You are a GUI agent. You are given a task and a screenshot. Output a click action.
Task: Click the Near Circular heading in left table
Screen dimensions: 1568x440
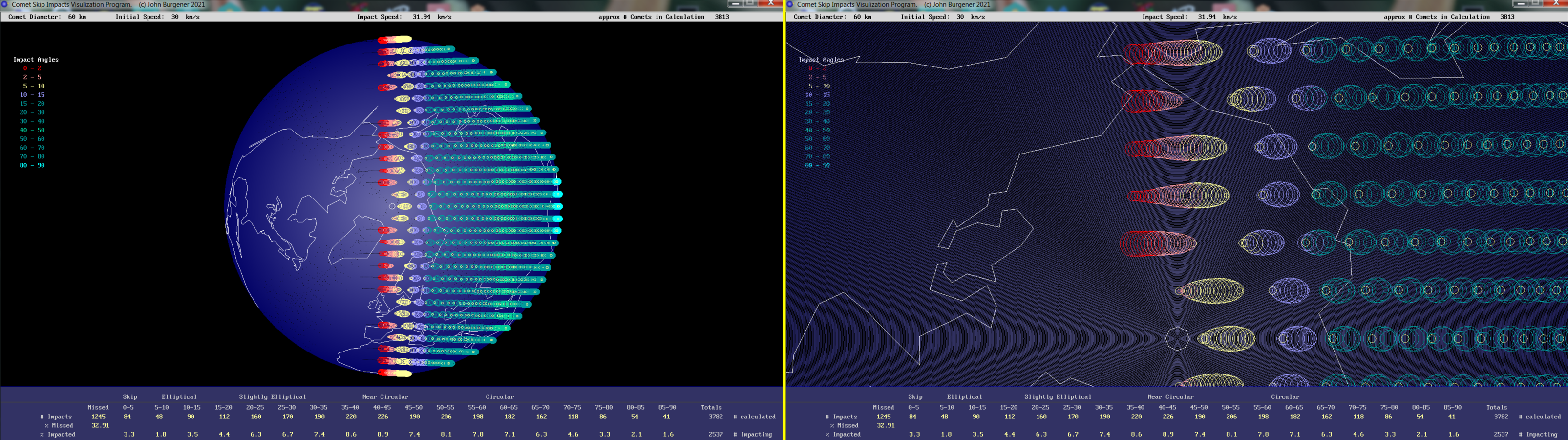[385, 396]
